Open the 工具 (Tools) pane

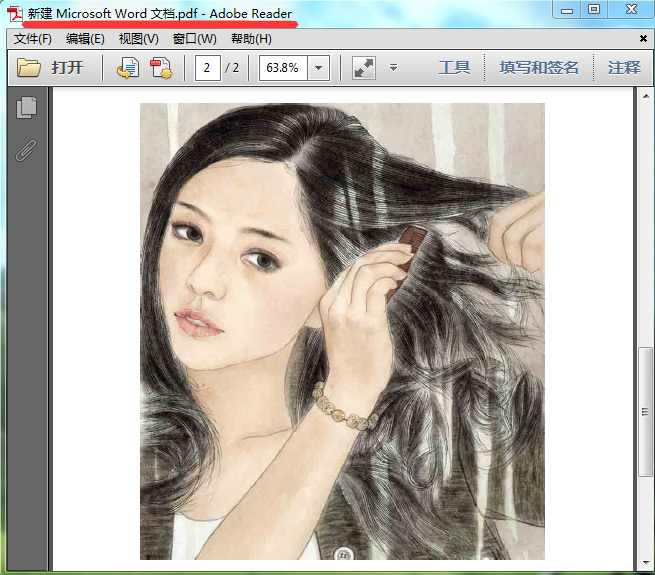[x=454, y=68]
